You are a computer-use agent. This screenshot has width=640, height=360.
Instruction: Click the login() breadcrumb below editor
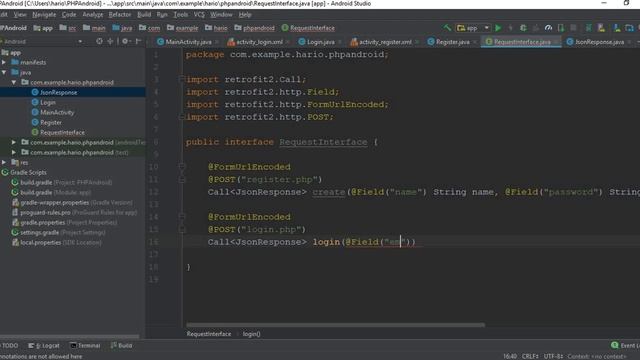[251, 334]
